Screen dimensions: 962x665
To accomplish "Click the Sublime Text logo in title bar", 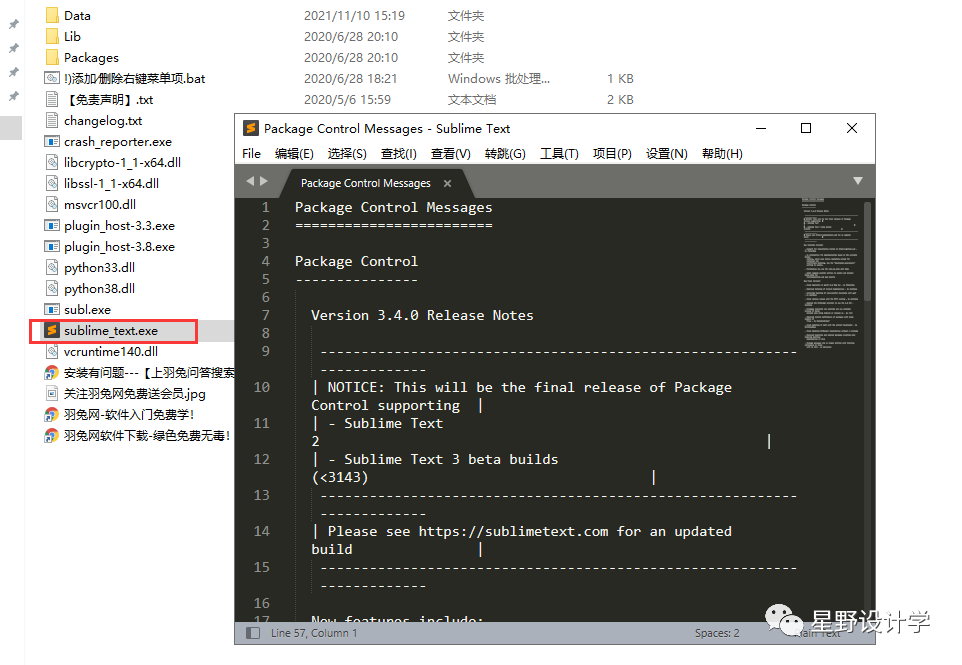I will coord(250,128).
